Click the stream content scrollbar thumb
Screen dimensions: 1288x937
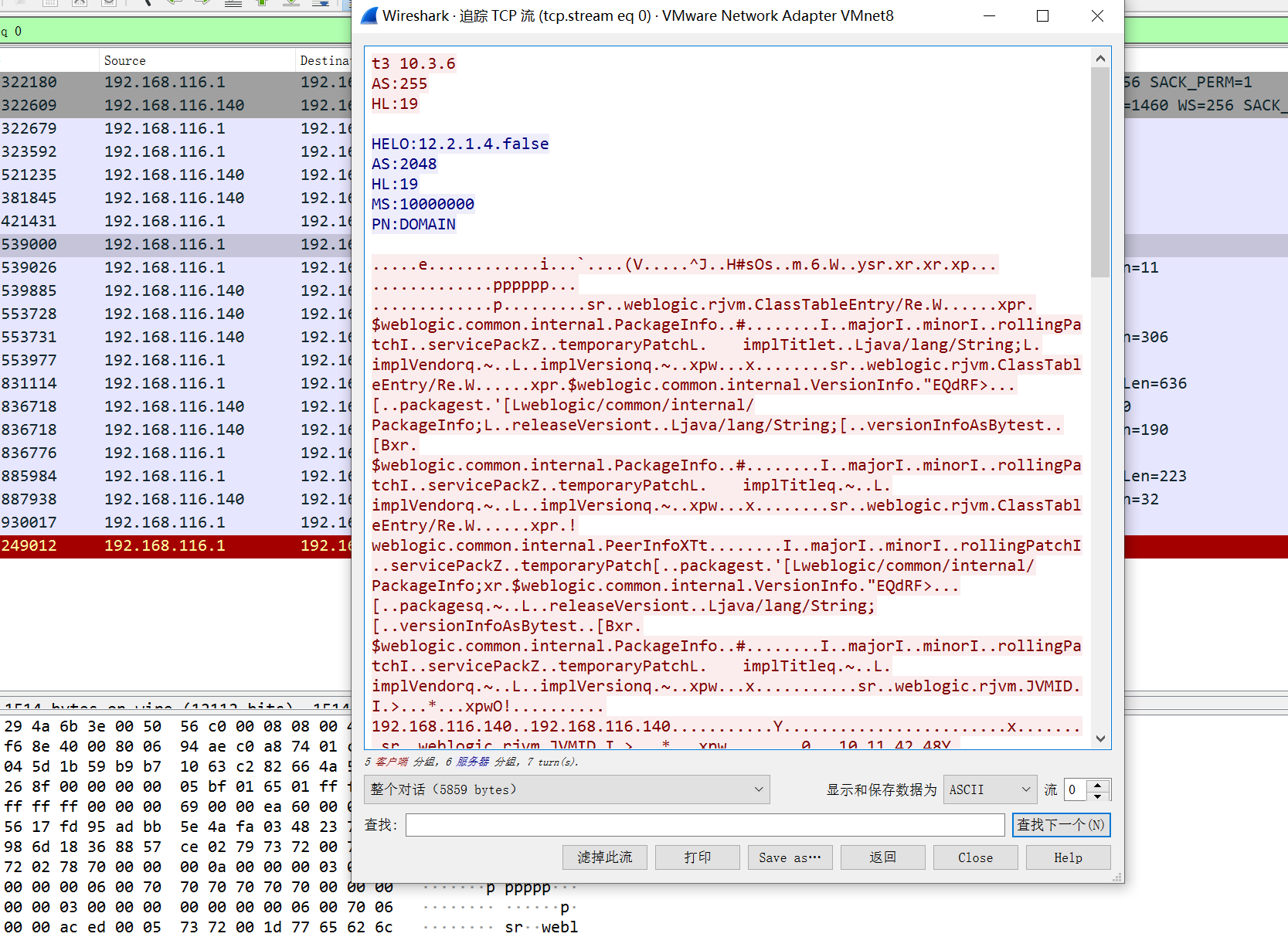(1100, 171)
